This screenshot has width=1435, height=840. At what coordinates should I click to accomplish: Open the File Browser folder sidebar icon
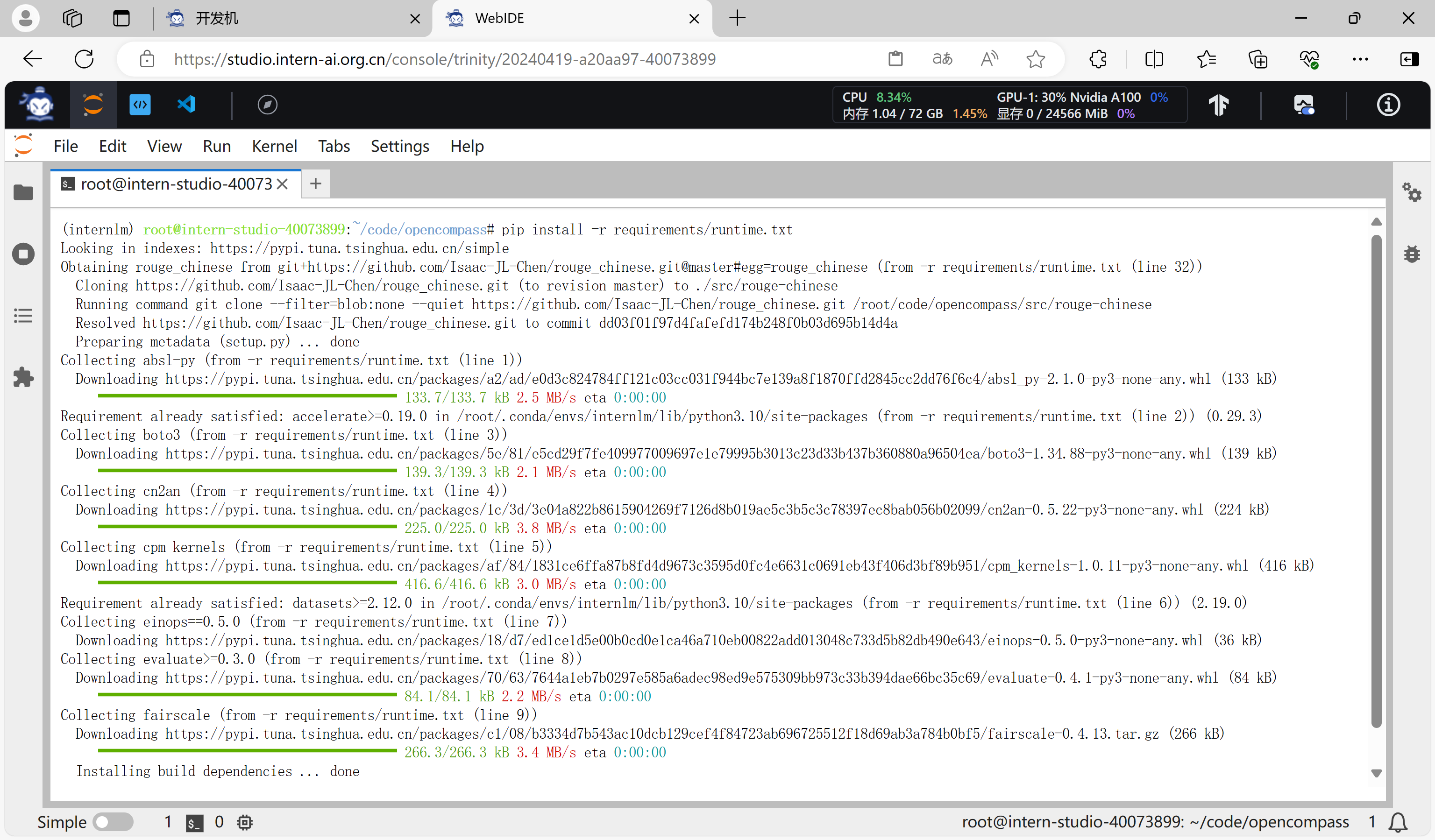coord(23,192)
